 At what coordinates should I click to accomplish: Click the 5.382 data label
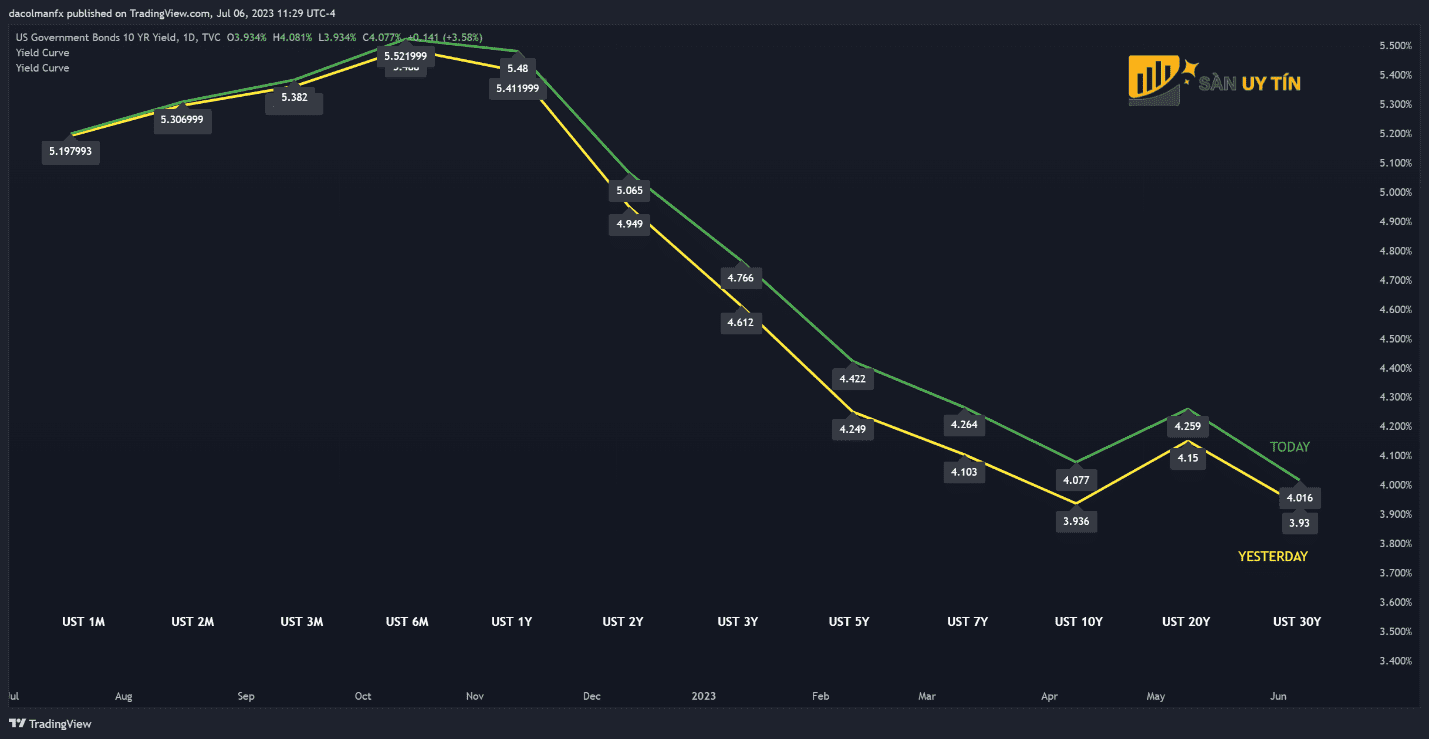tap(294, 99)
